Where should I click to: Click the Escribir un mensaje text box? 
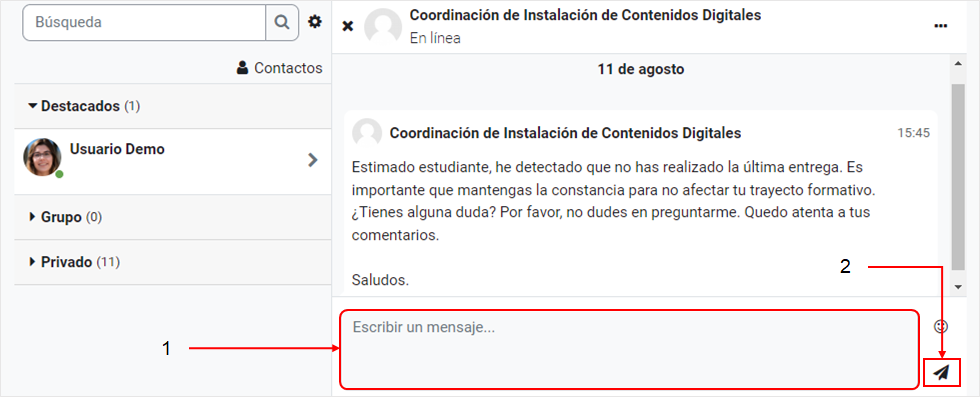[x=629, y=349]
